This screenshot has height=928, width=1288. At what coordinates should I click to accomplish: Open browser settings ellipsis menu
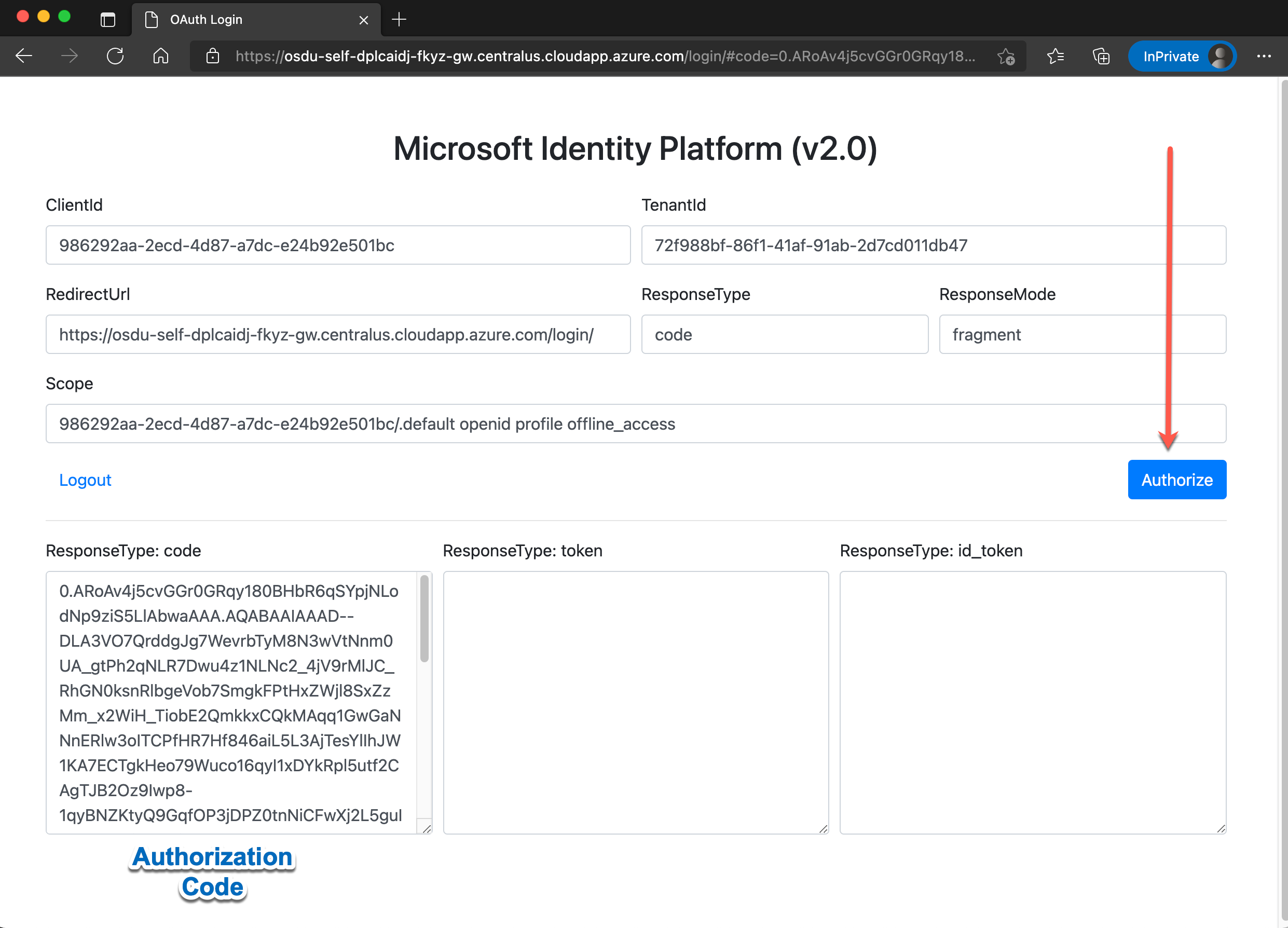coord(1264,56)
